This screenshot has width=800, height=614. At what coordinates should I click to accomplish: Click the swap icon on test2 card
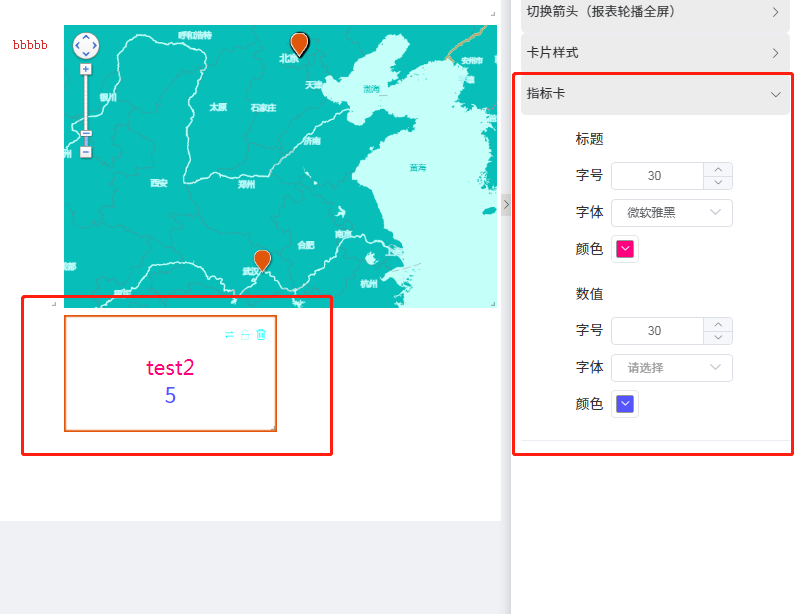(229, 335)
